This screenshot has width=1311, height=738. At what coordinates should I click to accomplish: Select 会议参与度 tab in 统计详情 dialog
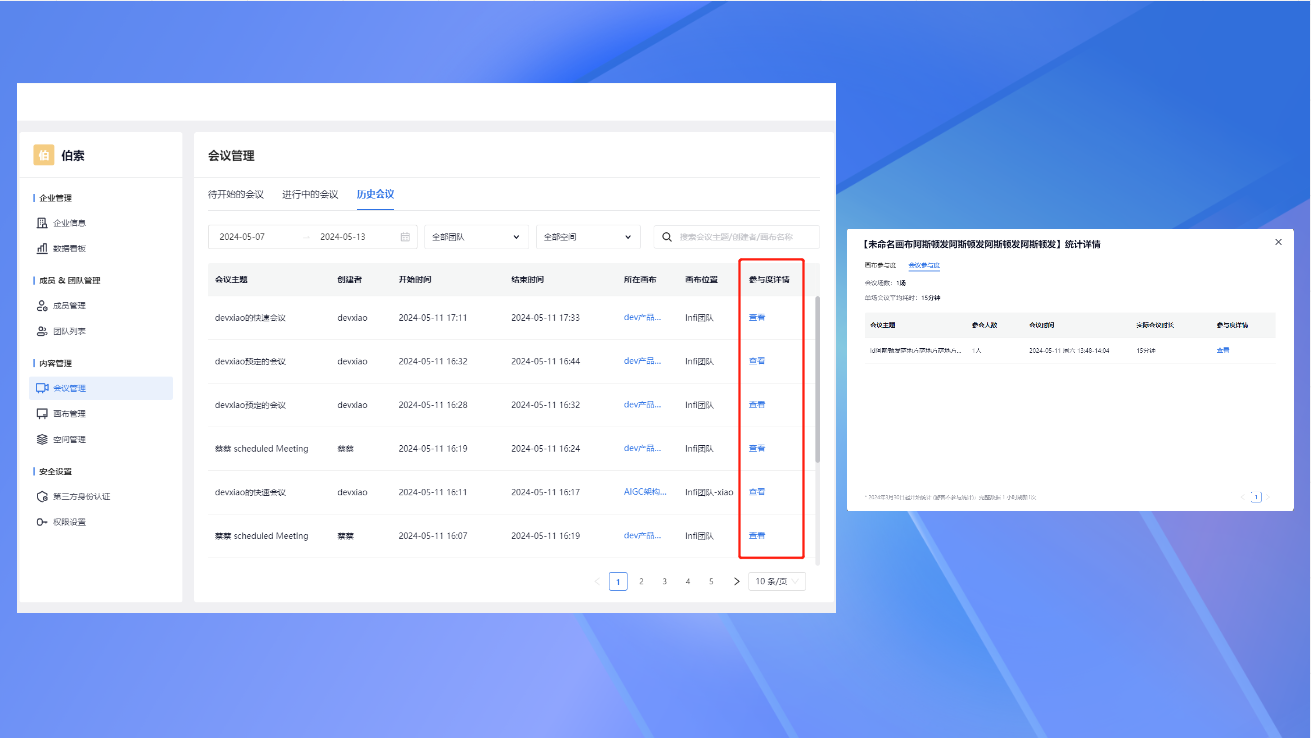pyautogui.click(x=924, y=265)
